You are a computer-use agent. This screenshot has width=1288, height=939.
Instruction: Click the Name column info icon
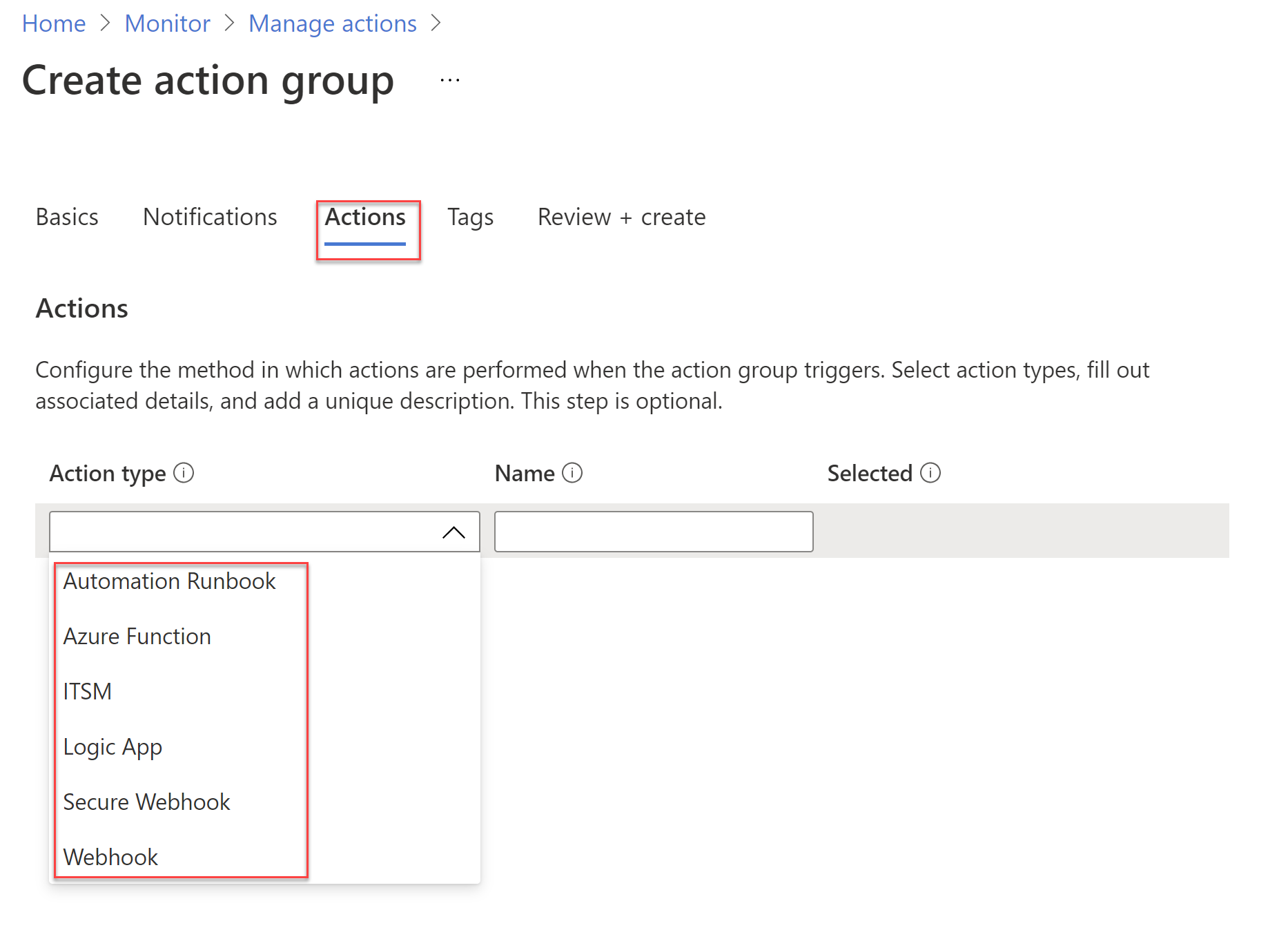572,473
